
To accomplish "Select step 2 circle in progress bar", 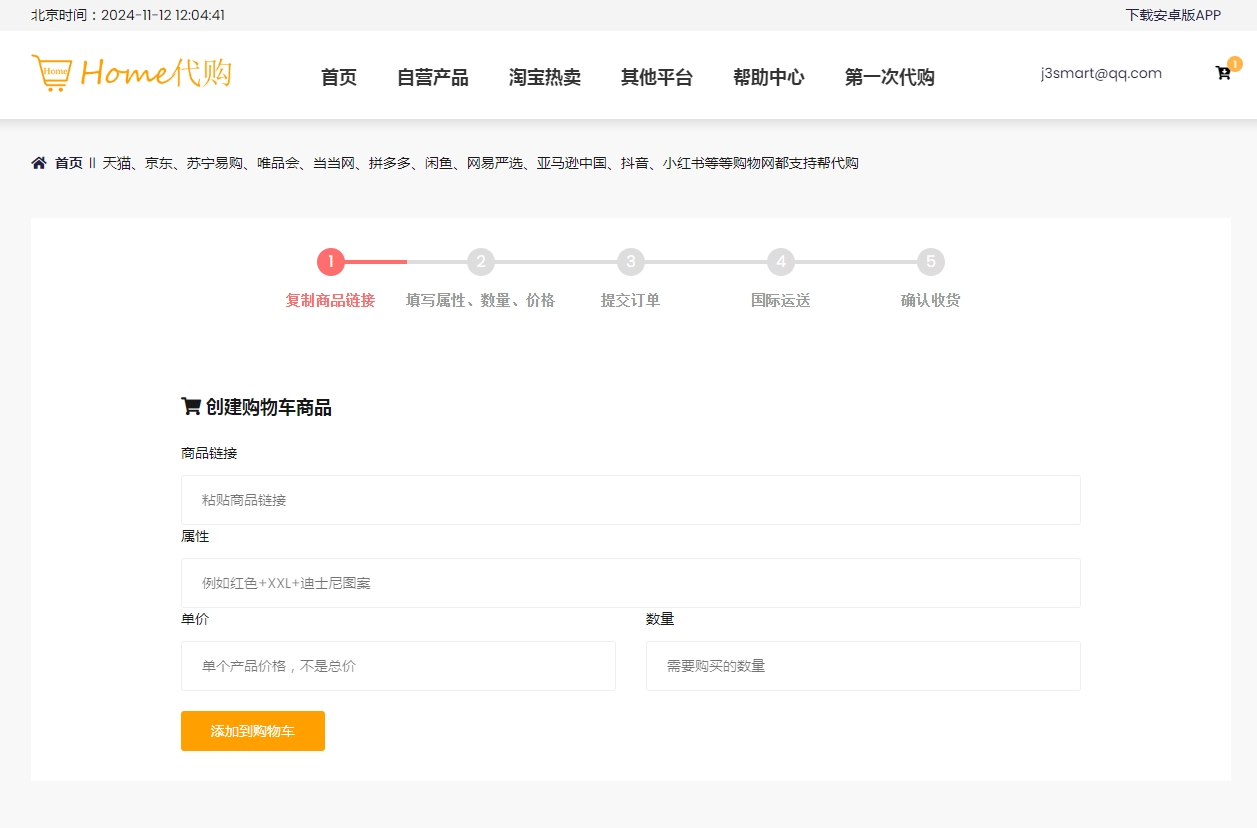I will tap(481, 262).
